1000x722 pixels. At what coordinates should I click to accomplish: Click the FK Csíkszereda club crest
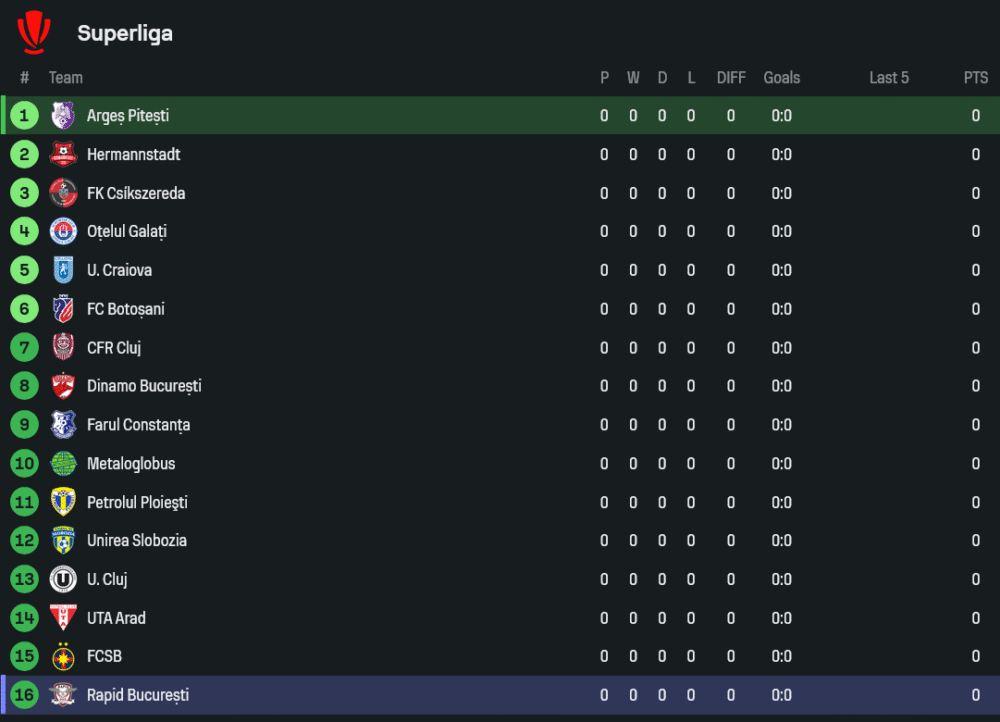pos(63,193)
